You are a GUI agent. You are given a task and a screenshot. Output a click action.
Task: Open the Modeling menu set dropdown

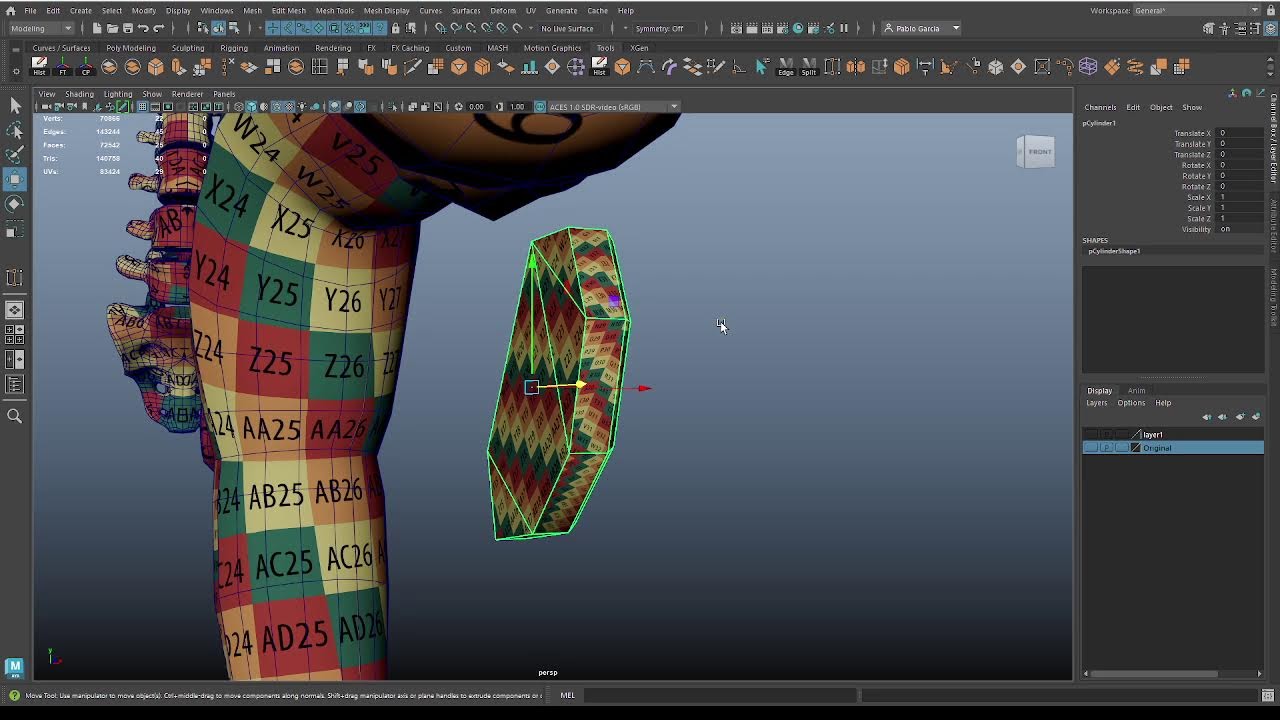40,28
